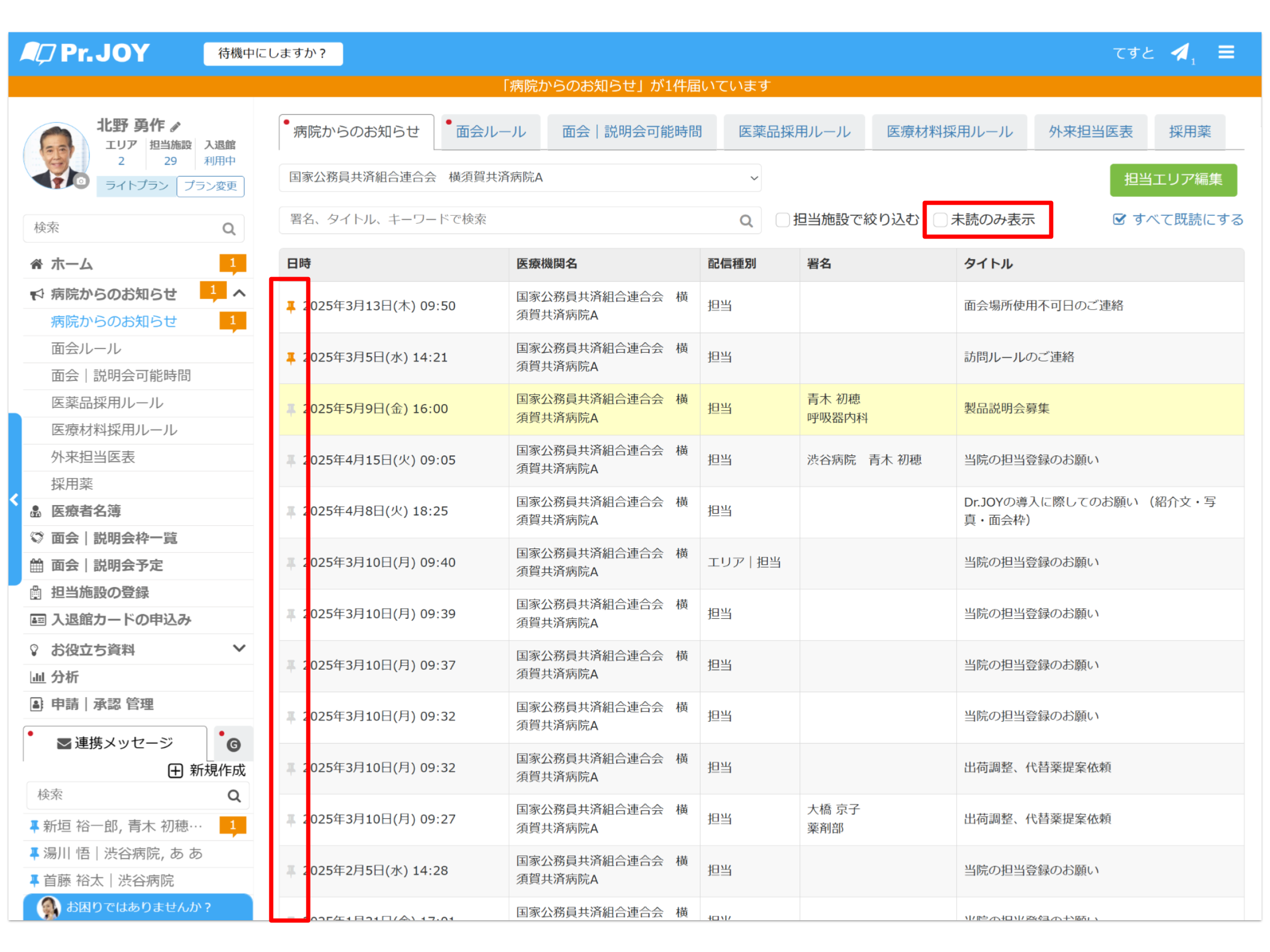
Task: Collapse sidebar with the left blue arrow handle
Action: [14, 499]
